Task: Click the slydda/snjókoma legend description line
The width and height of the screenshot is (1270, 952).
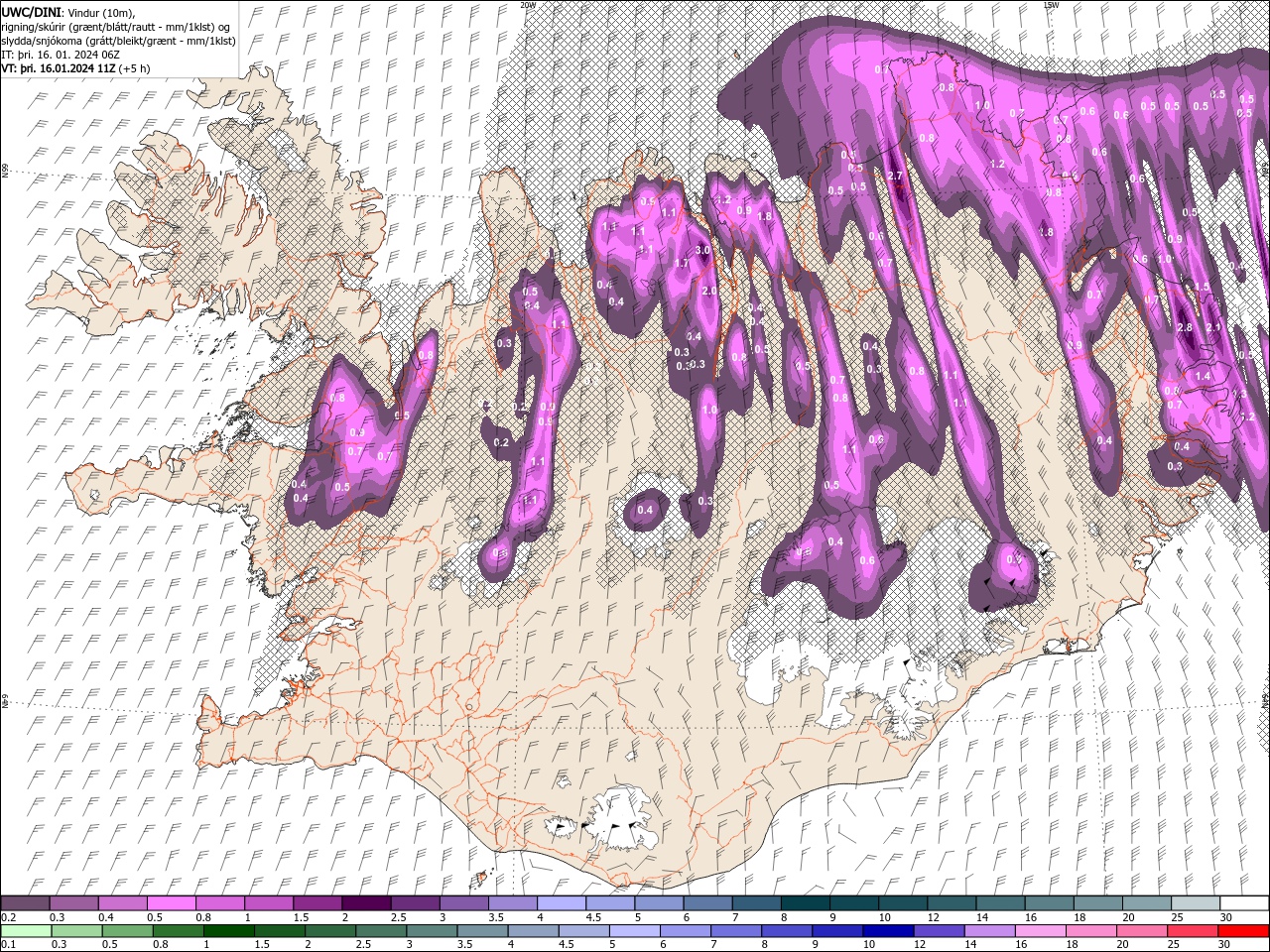Action: pos(118,40)
